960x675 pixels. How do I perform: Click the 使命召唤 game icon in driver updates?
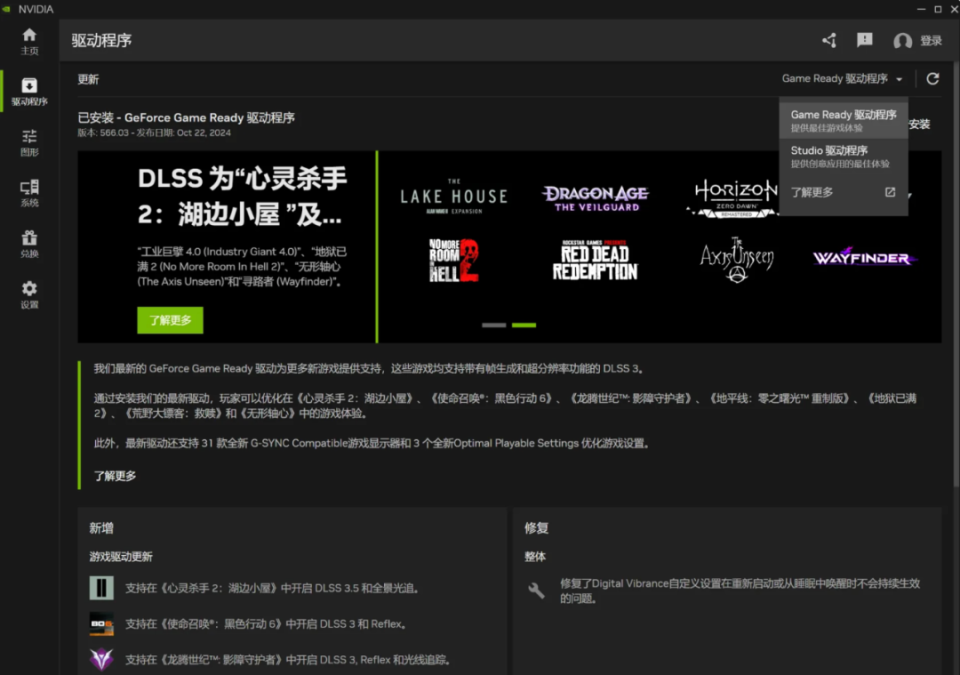[x=101, y=623]
